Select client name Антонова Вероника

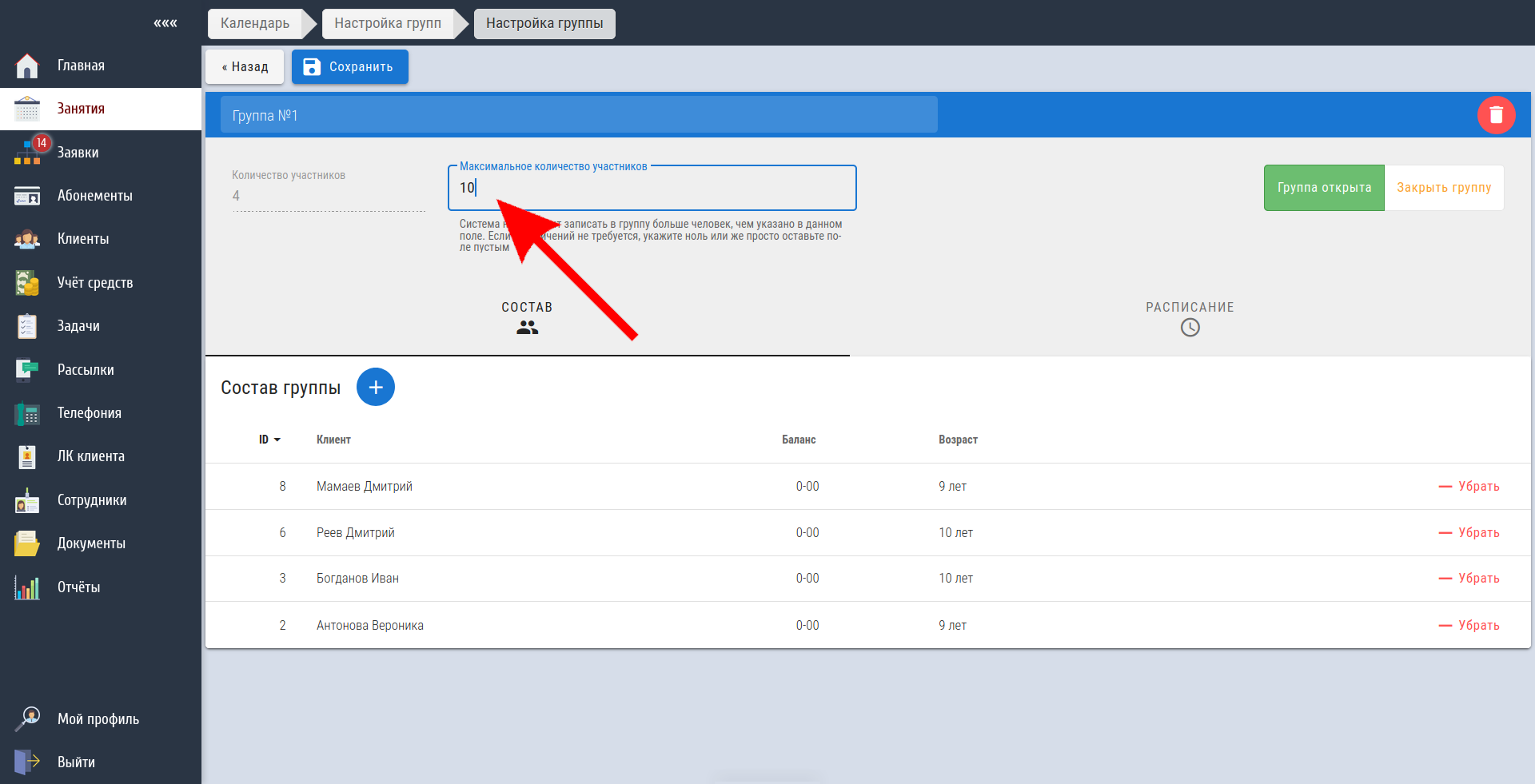tap(370, 625)
